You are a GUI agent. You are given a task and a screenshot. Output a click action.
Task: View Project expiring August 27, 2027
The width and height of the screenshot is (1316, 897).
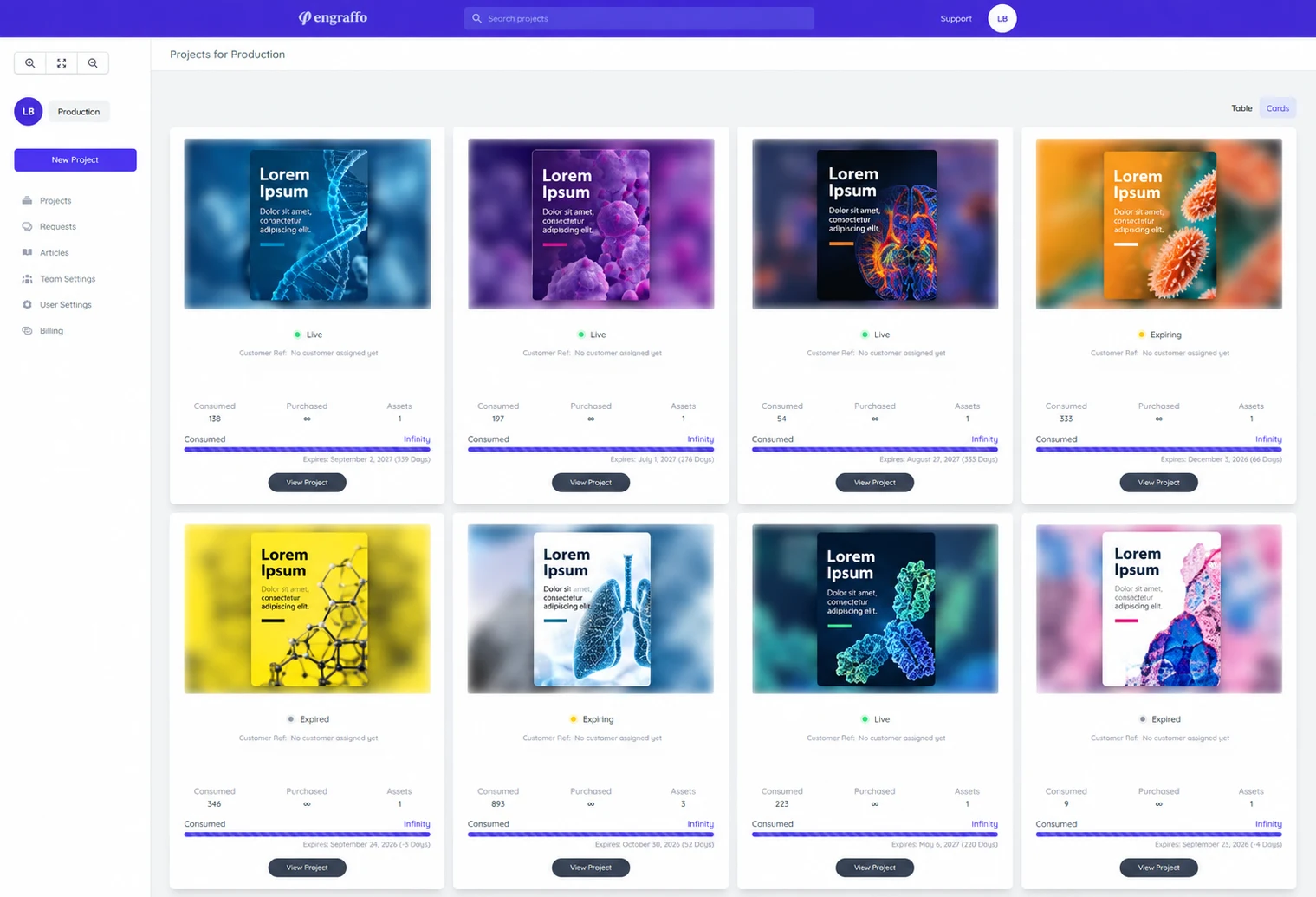coord(874,482)
